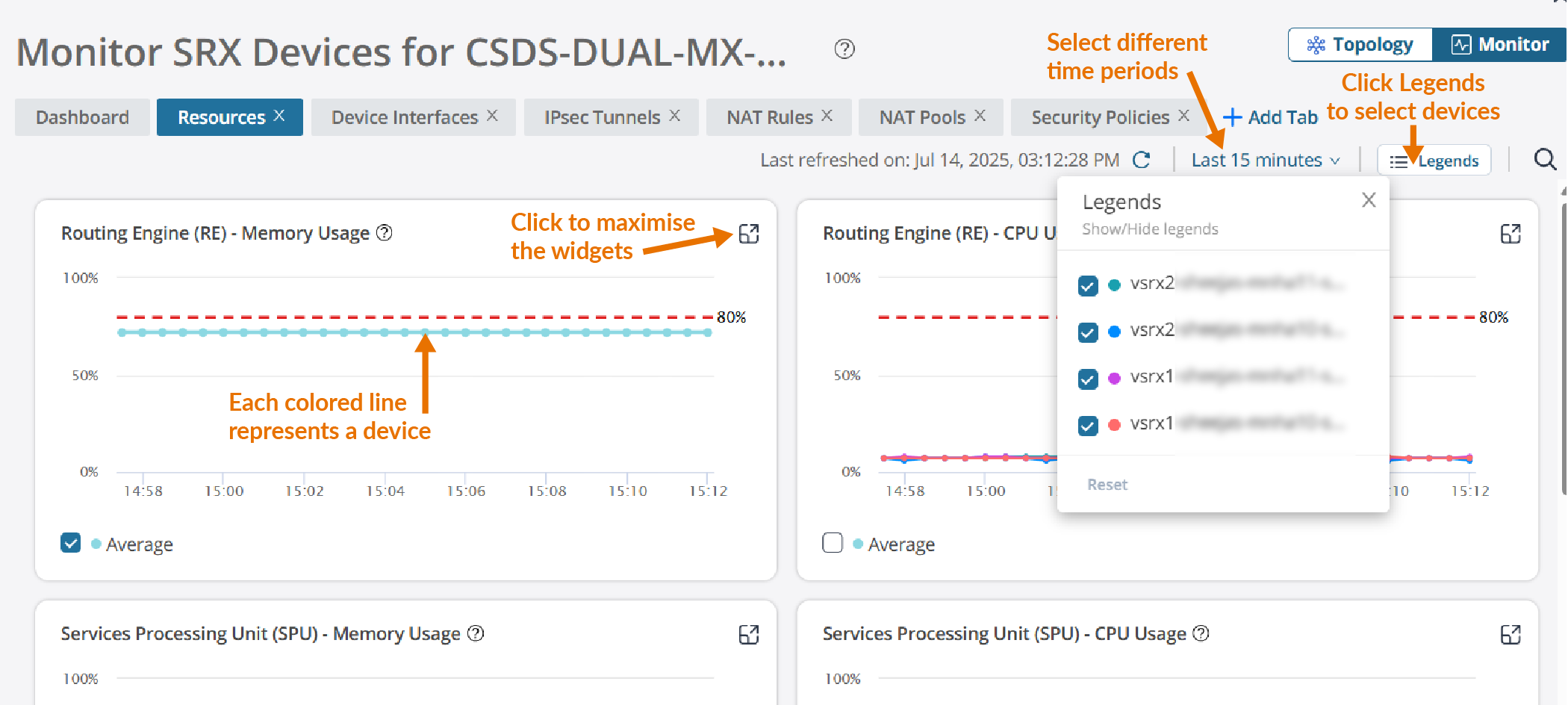Viewport: 1568px width, 705px height.
Task: Open the Last 15 minutes dropdown
Action: pos(1265,161)
